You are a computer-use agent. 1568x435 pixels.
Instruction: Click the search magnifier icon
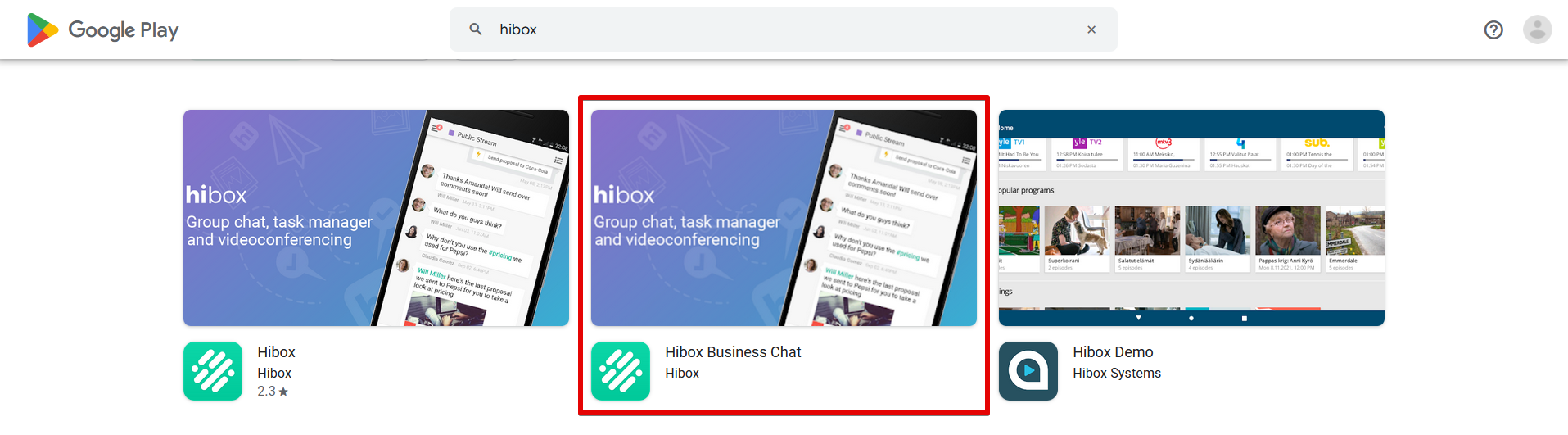tap(476, 29)
